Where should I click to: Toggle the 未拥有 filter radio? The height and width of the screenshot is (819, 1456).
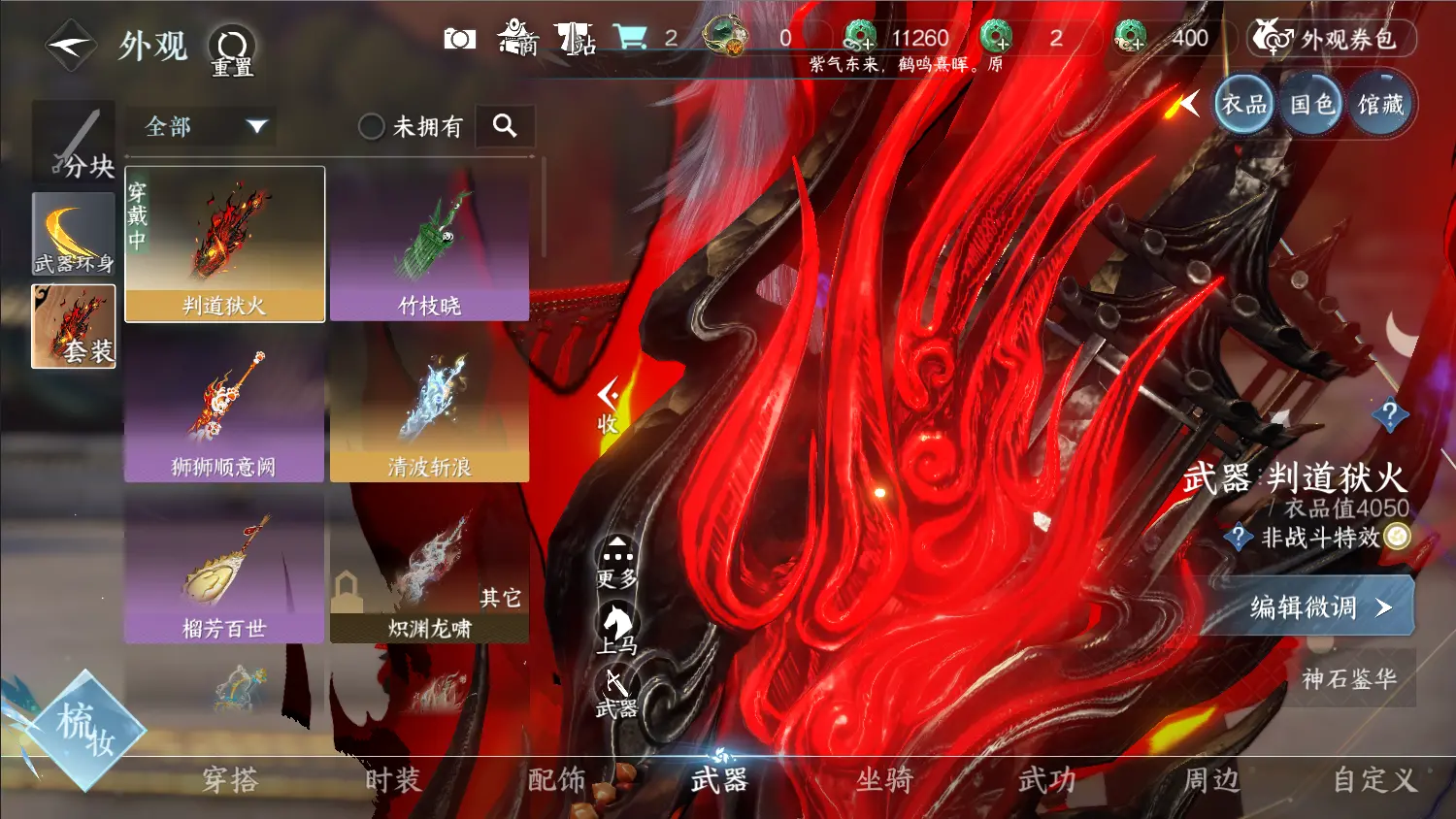tap(372, 127)
